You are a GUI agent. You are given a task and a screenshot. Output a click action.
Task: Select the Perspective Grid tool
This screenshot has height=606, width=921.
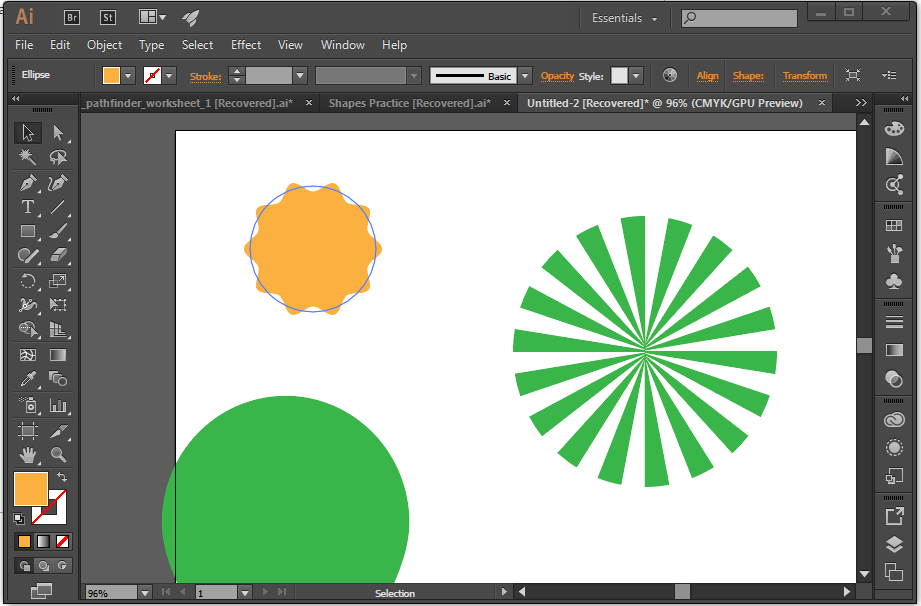[58, 329]
